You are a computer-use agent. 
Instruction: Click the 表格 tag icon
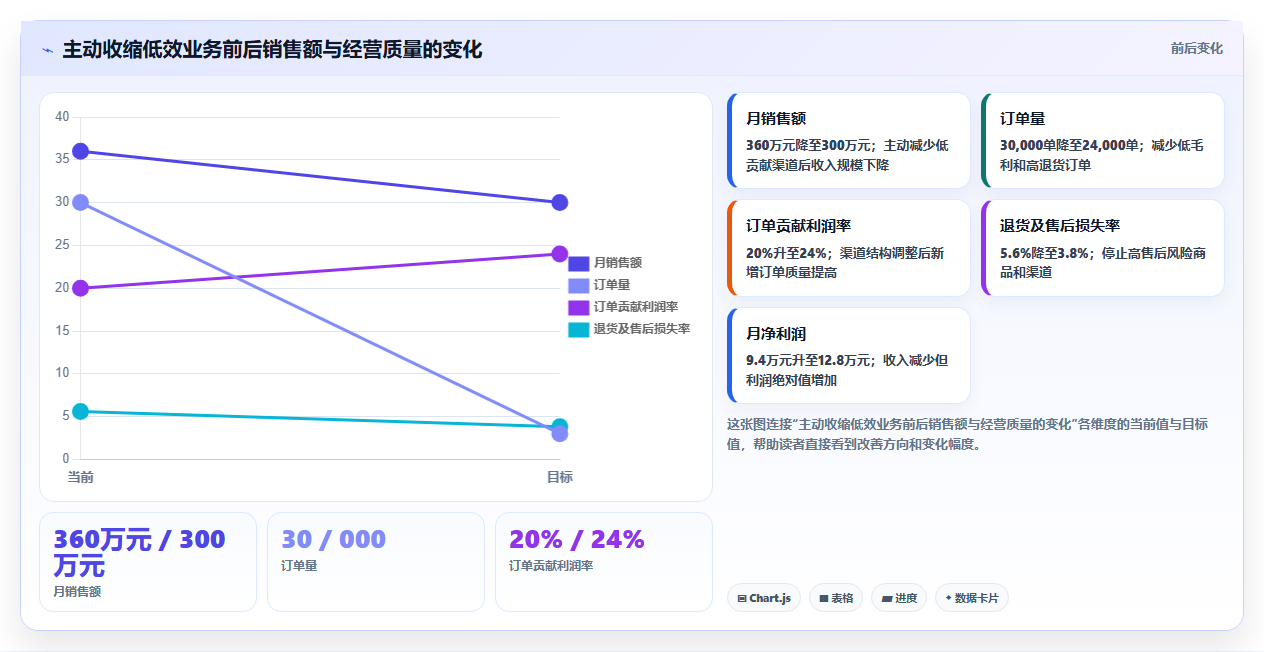tap(823, 598)
